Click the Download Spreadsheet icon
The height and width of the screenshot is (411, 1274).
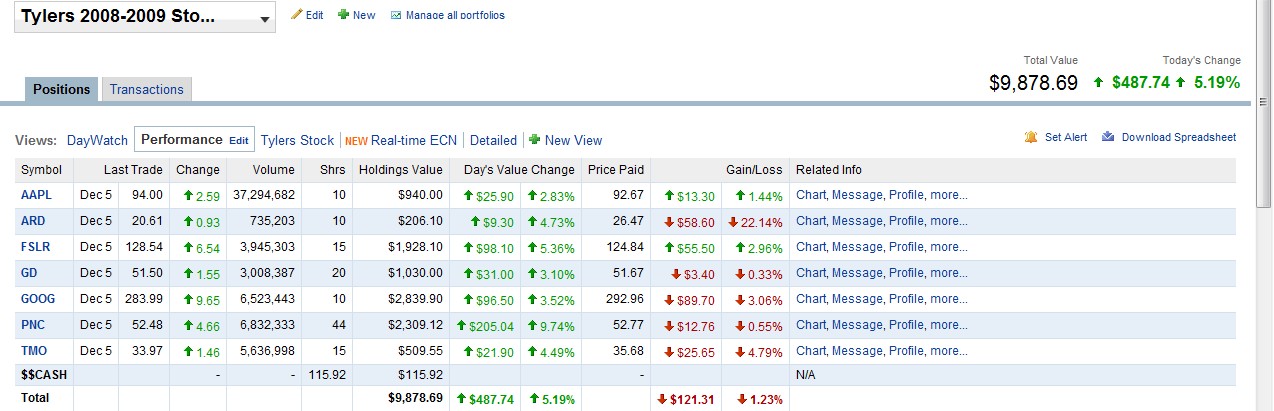[x=1108, y=137]
